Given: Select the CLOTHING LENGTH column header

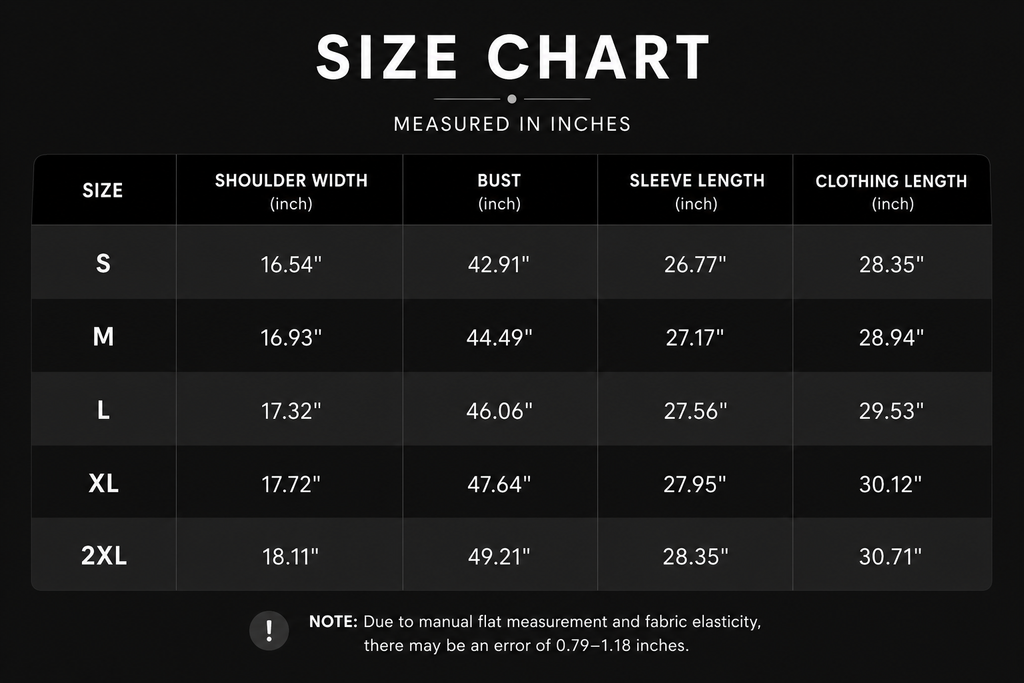Looking at the screenshot, I should click(891, 191).
